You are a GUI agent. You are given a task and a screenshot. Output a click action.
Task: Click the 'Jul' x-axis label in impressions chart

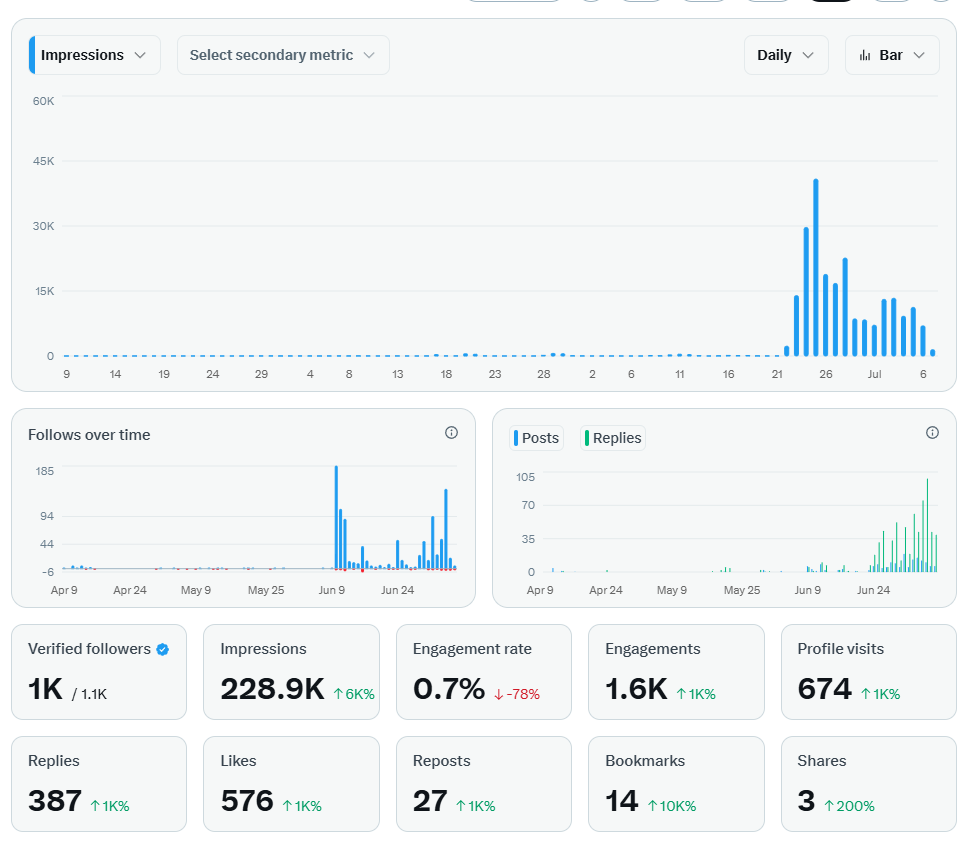tap(874, 374)
